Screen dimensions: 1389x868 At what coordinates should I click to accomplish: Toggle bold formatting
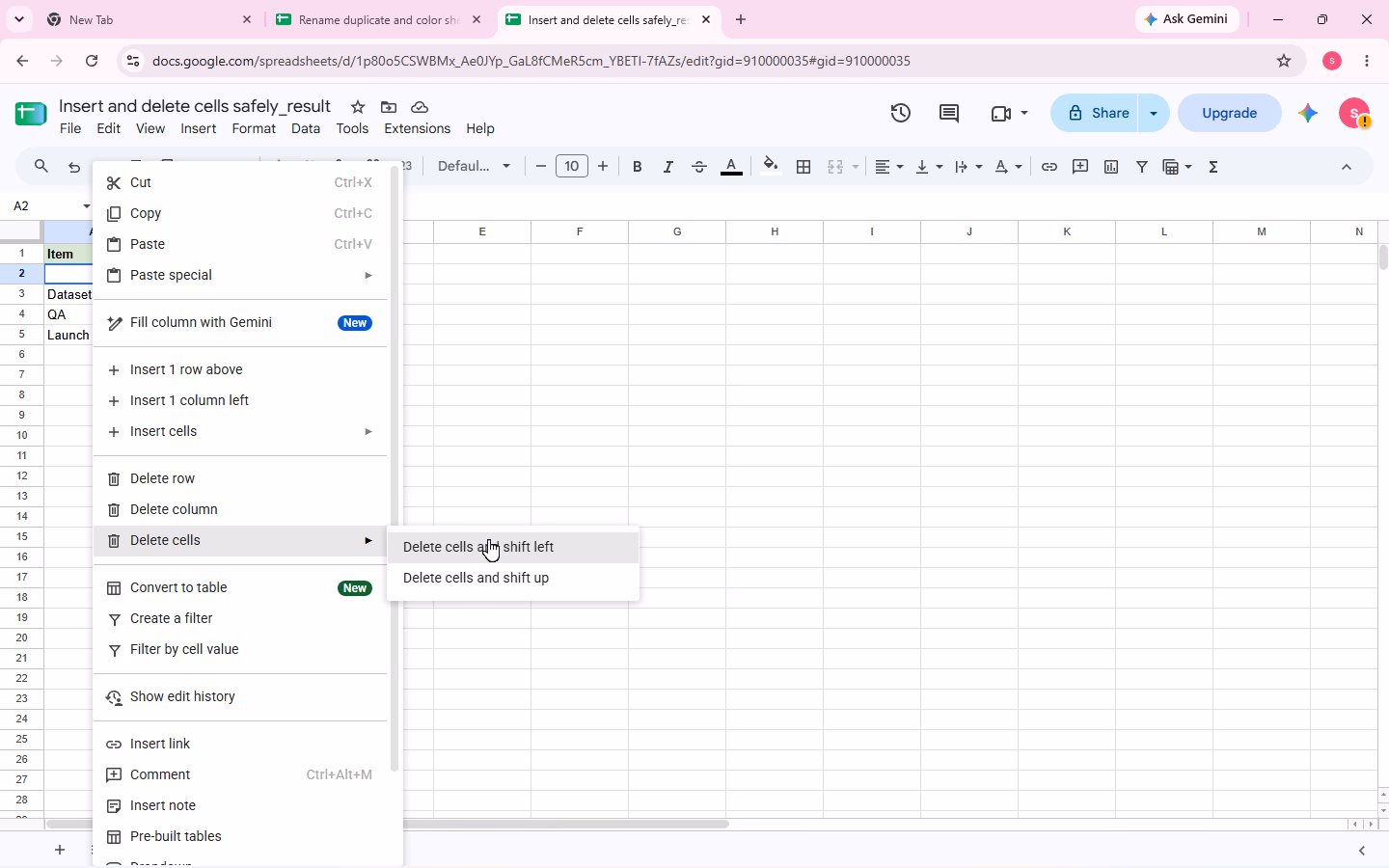[x=637, y=167]
